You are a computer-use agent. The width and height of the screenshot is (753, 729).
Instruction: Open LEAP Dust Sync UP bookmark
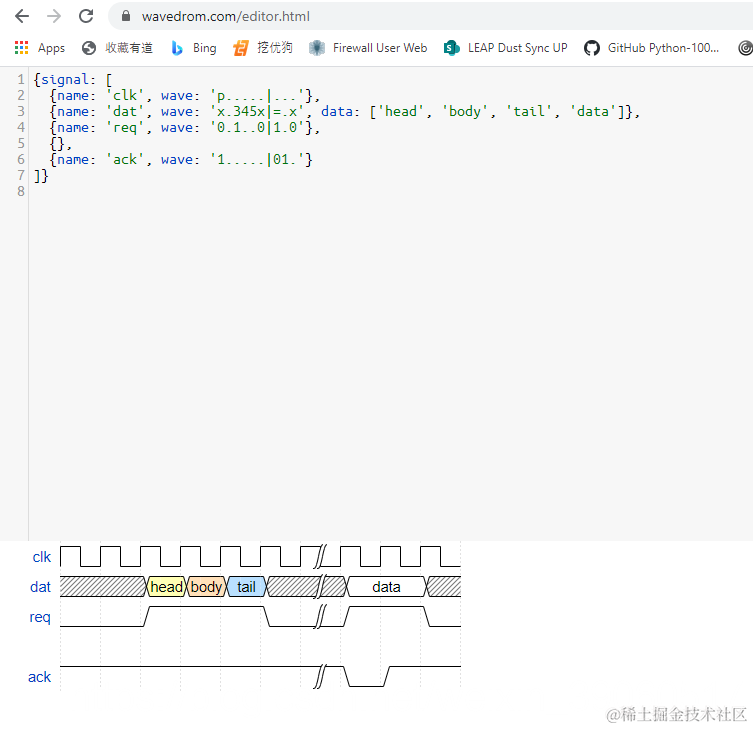518,48
